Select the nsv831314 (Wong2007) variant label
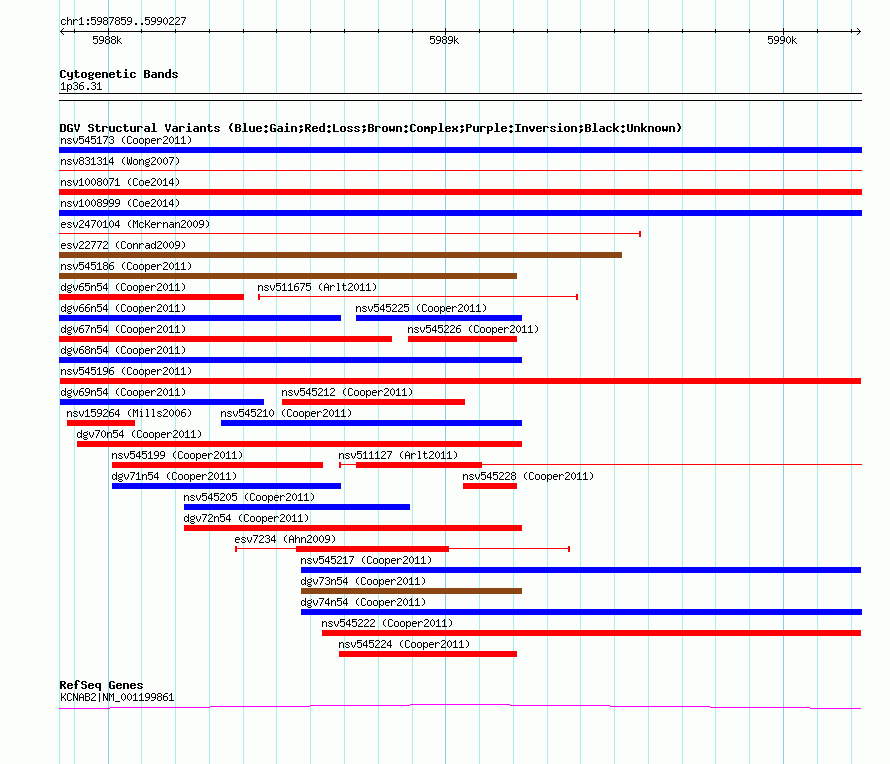 [120, 161]
